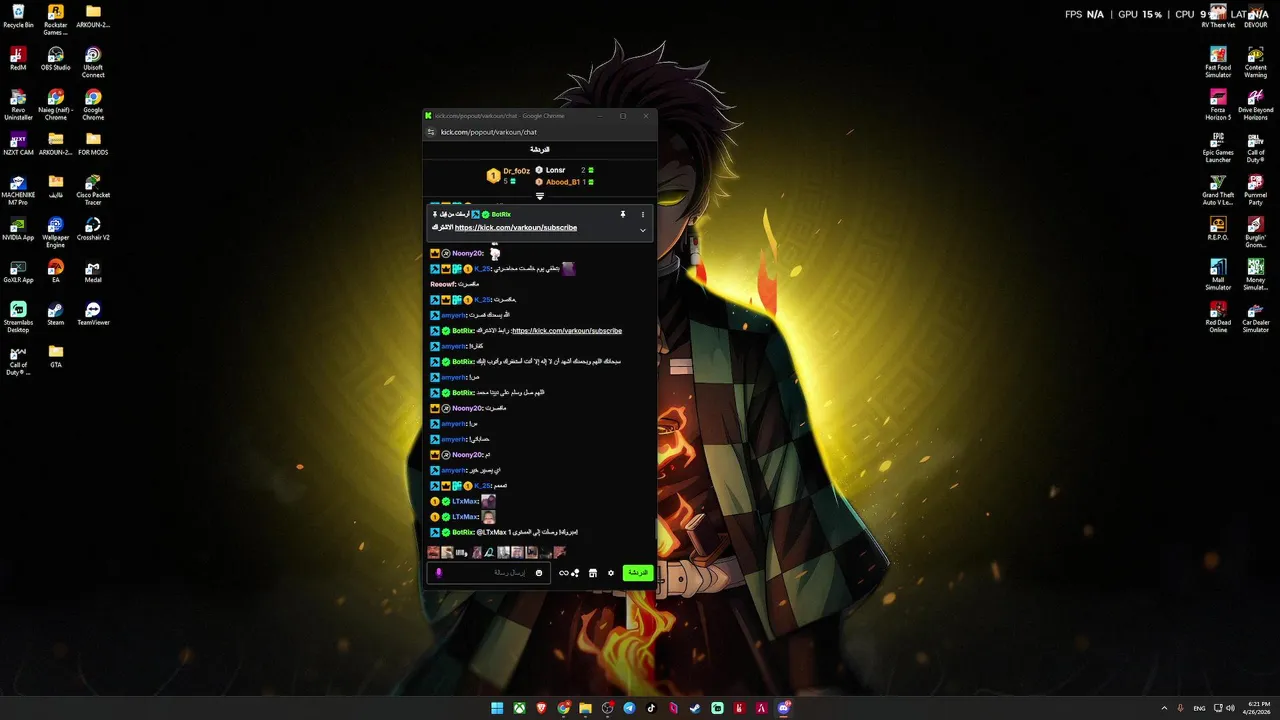The image size is (1280, 720).
Task: Open Forza Horizon 5 desktop icon
Action: click(1218, 105)
